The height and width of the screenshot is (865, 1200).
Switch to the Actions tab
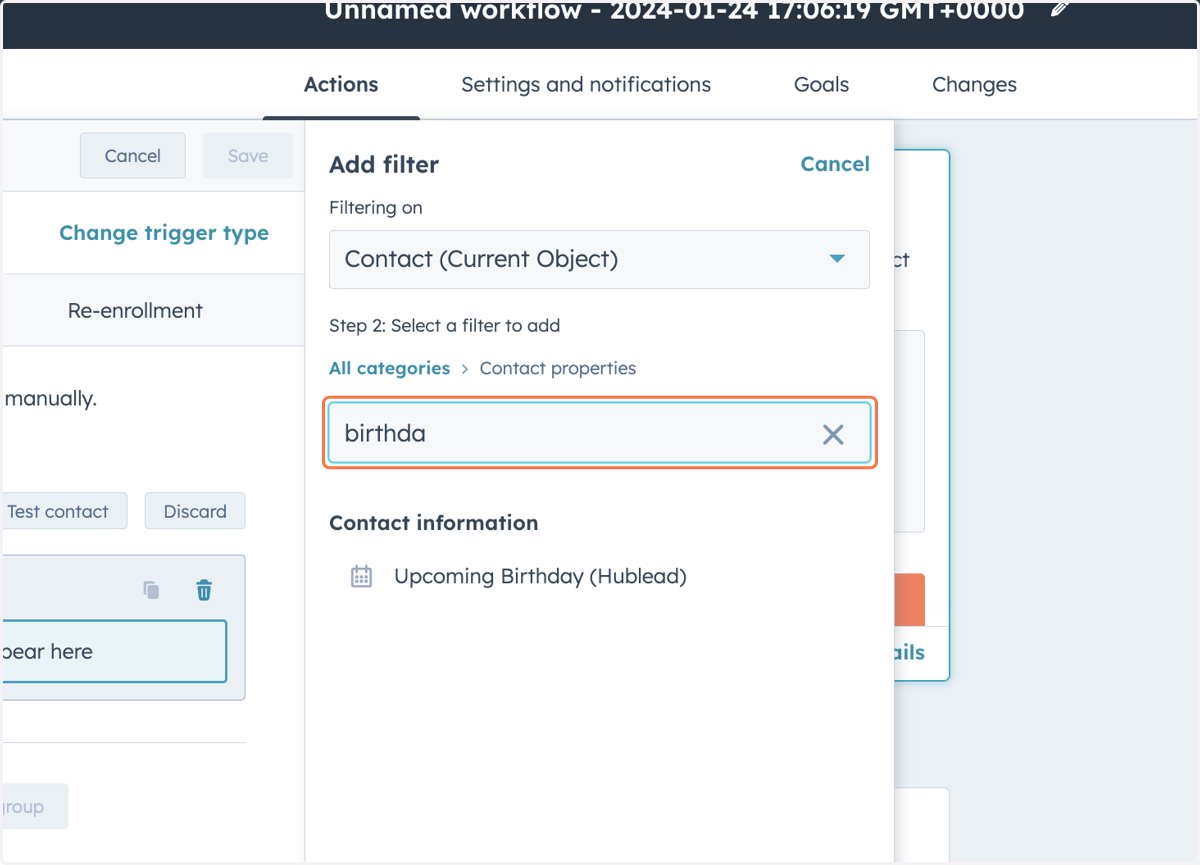pos(341,85)
